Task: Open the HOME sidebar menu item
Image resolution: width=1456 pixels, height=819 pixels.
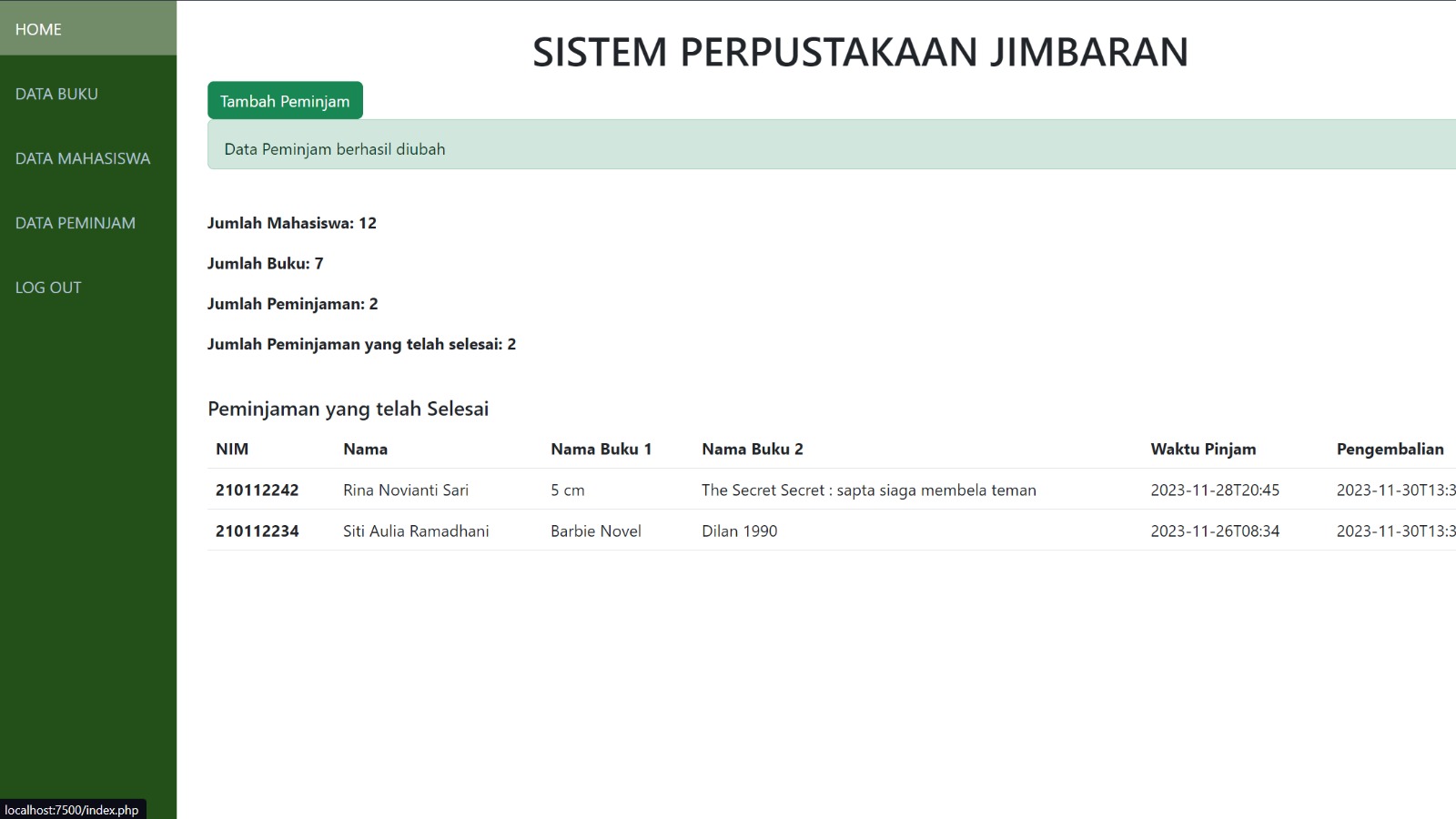Action: click(88, 28)
